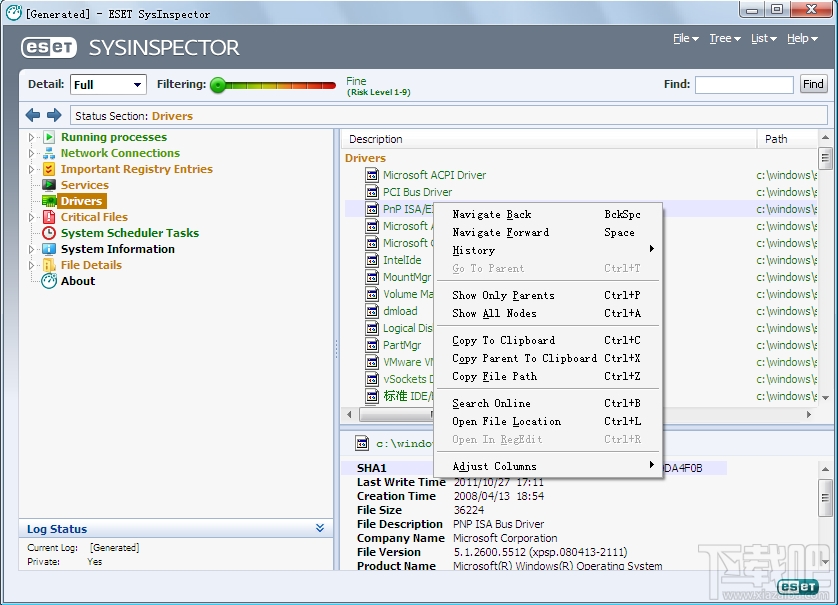Select Copy File Path from context menu
The width and height of the screenshot is (838, 605).
497,377
